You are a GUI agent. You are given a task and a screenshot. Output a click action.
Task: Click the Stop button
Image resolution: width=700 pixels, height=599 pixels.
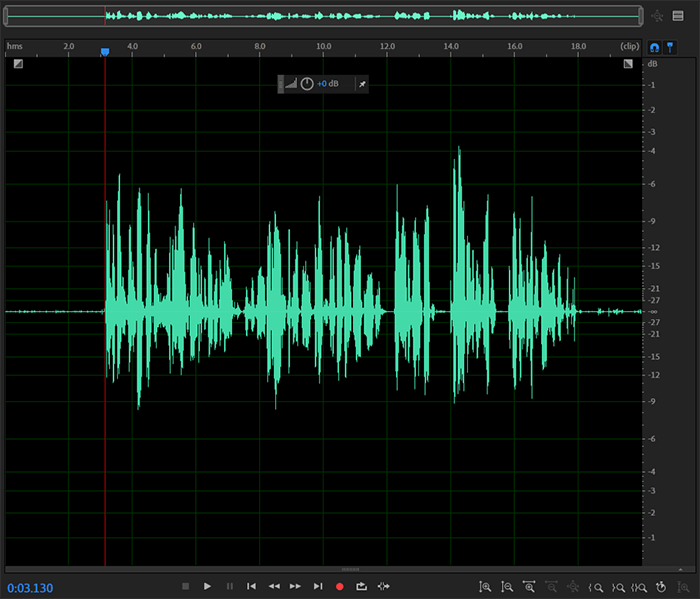pos(185,586)
